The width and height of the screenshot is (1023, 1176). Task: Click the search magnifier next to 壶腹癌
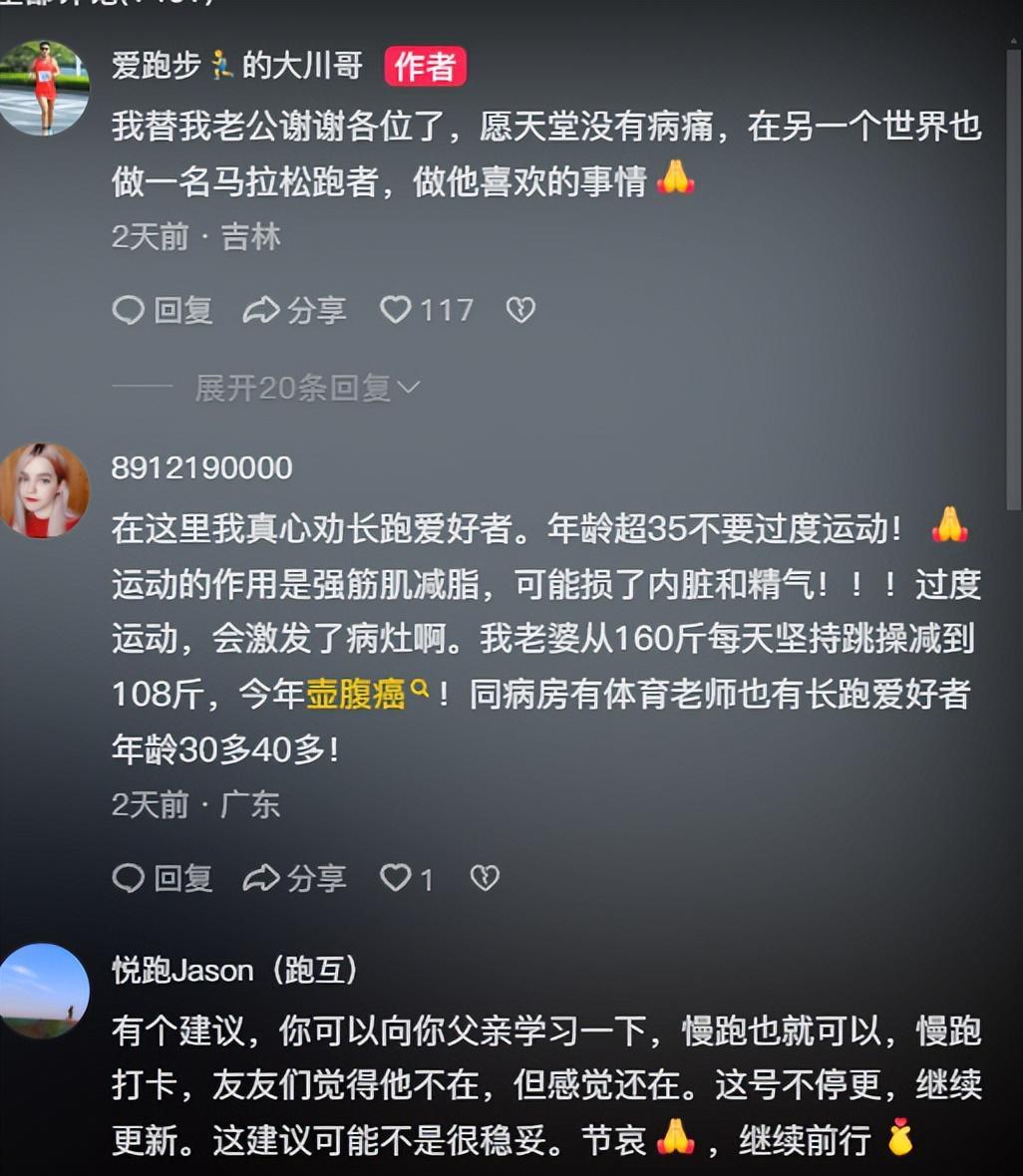point(420,688)
